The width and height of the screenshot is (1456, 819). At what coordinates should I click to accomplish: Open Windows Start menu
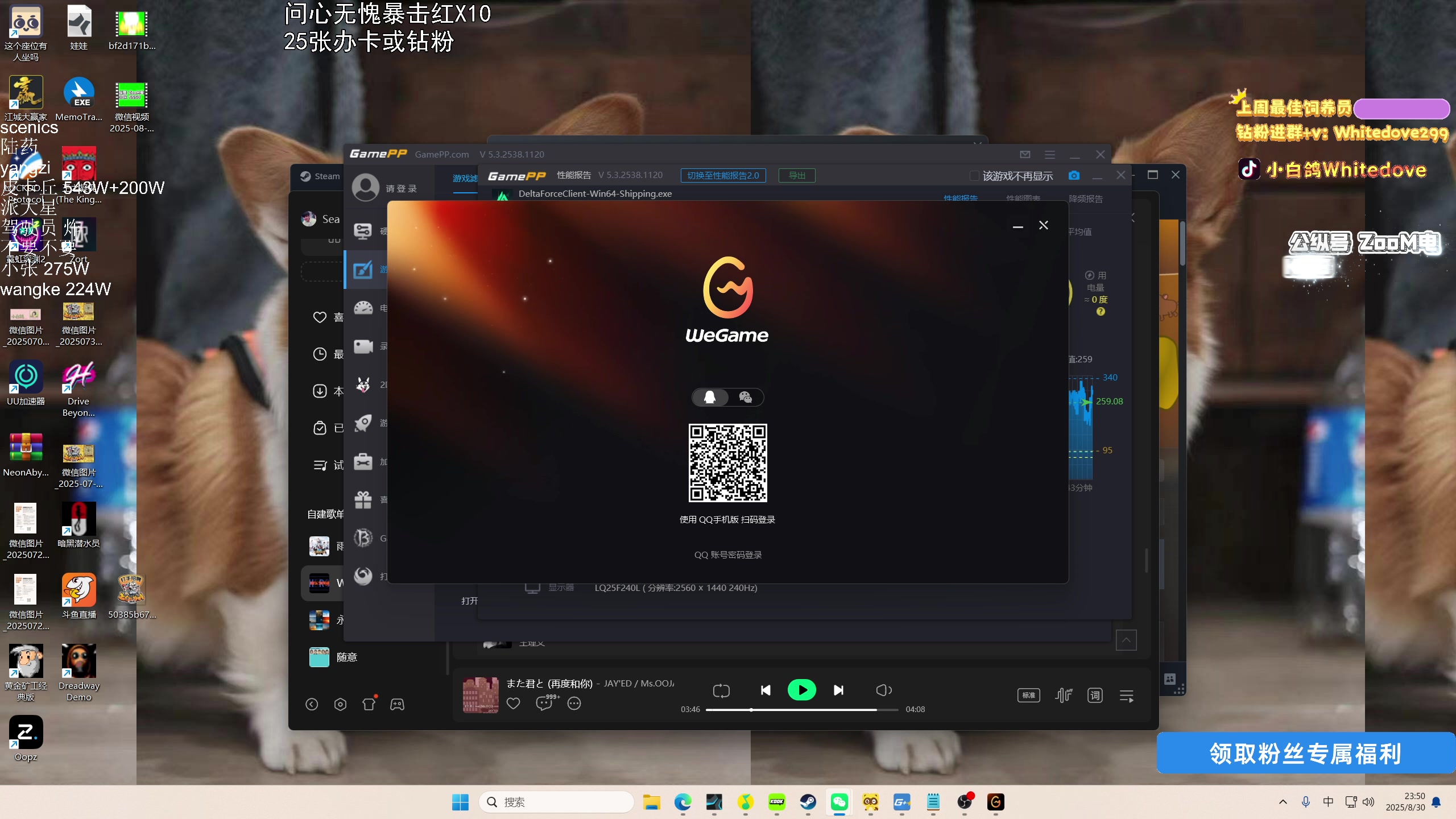[460, 802]
